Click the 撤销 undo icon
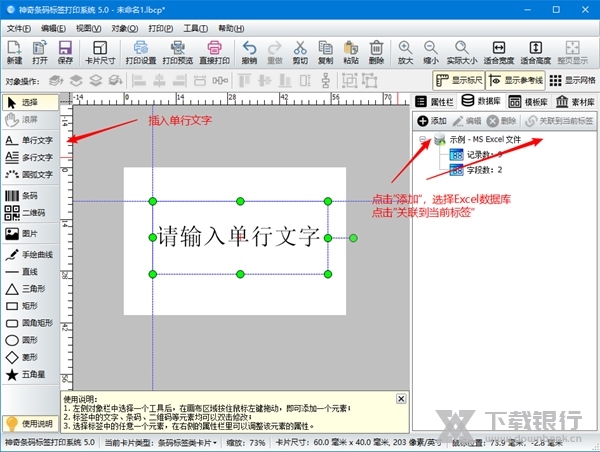The width and height of the screenshot is (600, 452). 249,52
